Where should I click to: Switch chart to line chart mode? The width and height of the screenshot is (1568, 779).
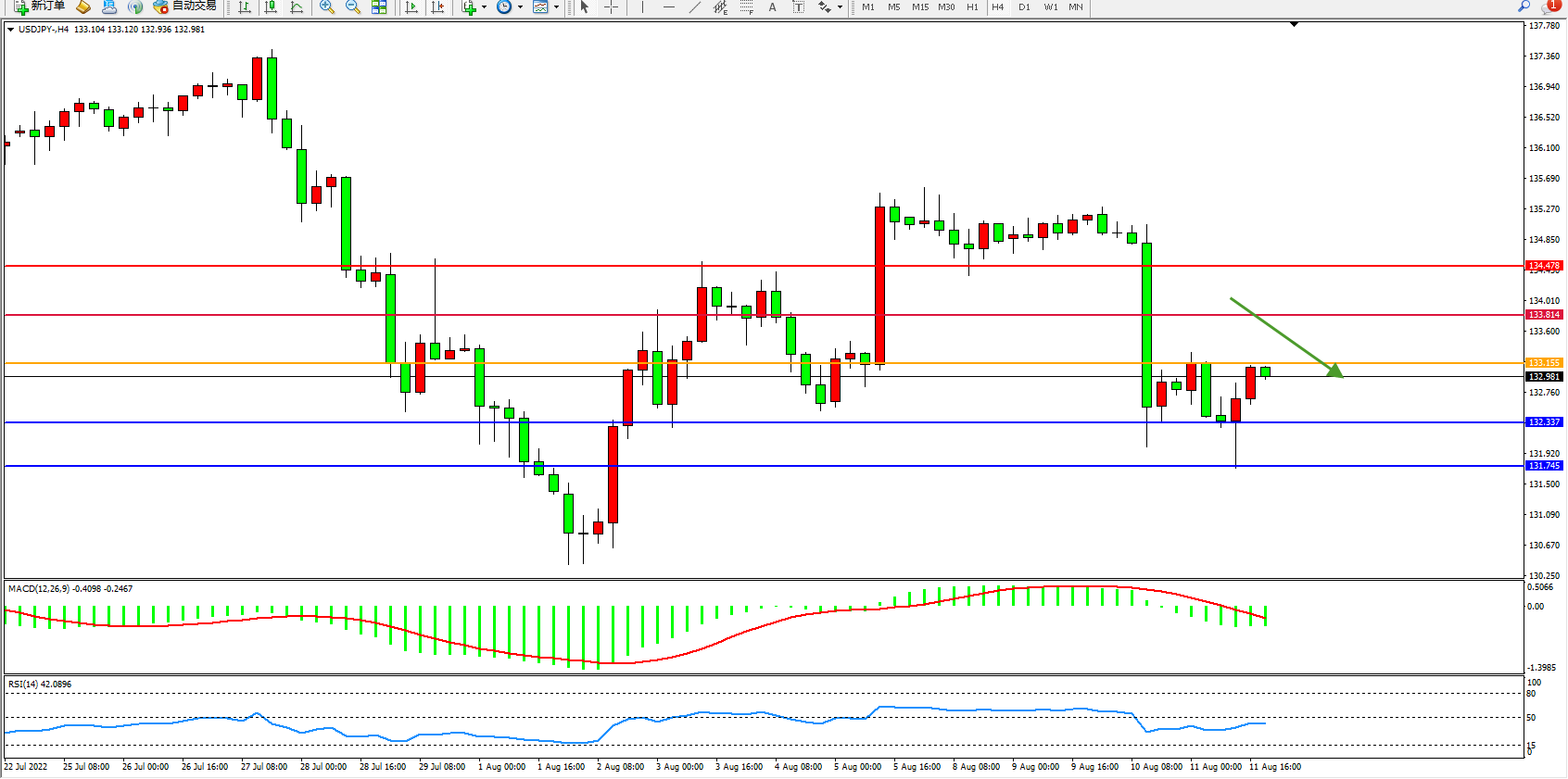click(297, 7)
